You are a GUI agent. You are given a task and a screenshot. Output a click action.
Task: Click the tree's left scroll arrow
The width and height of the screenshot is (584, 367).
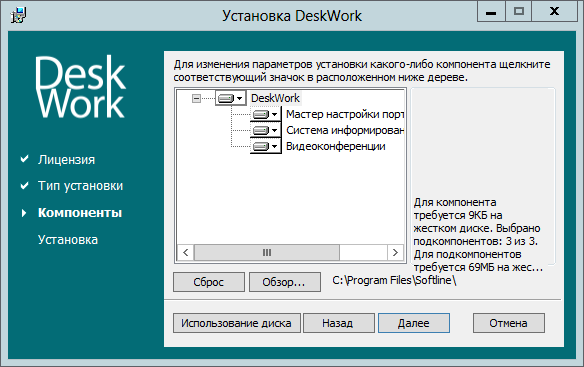click(185, 253)
